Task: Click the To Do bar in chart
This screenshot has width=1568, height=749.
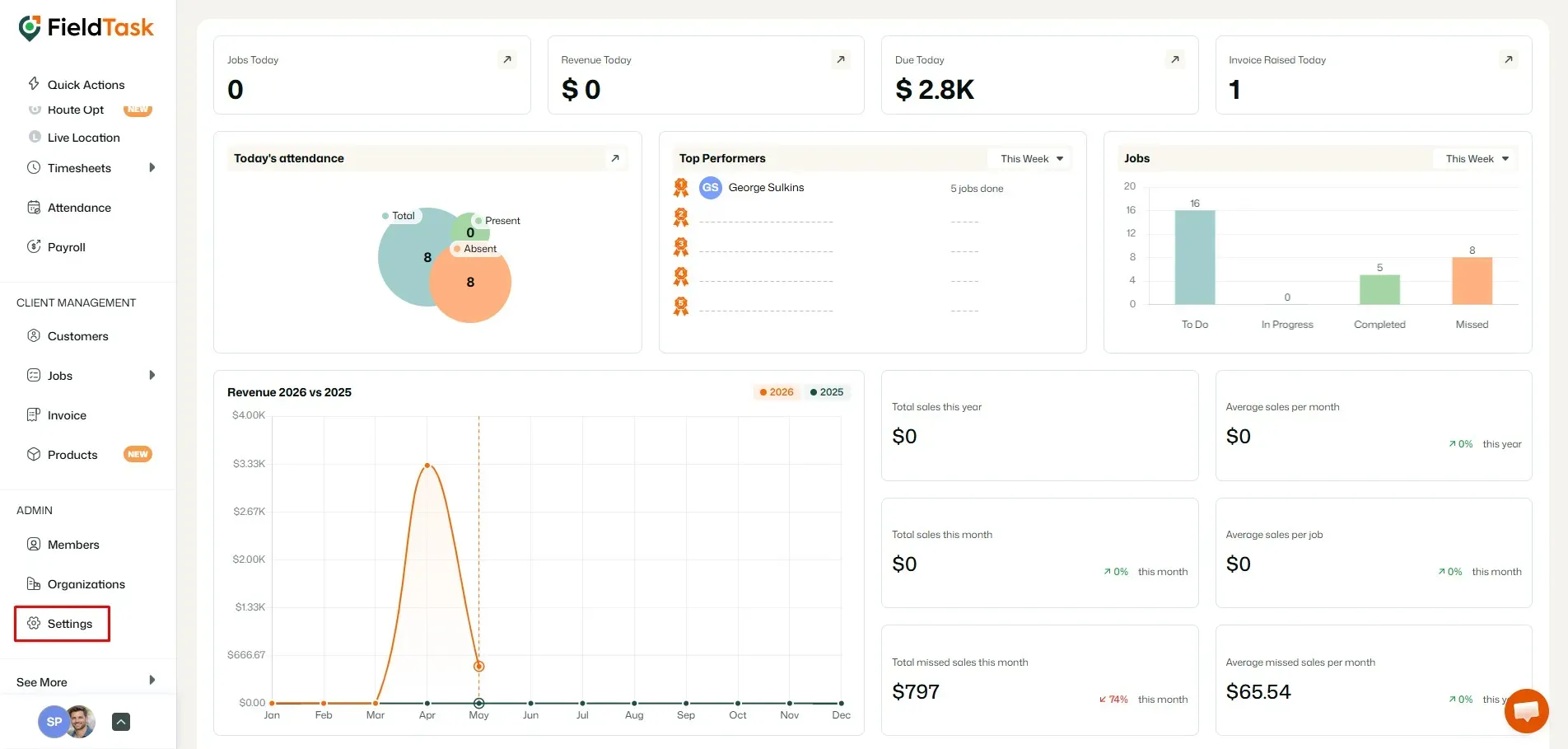Action: (1195, 258)
